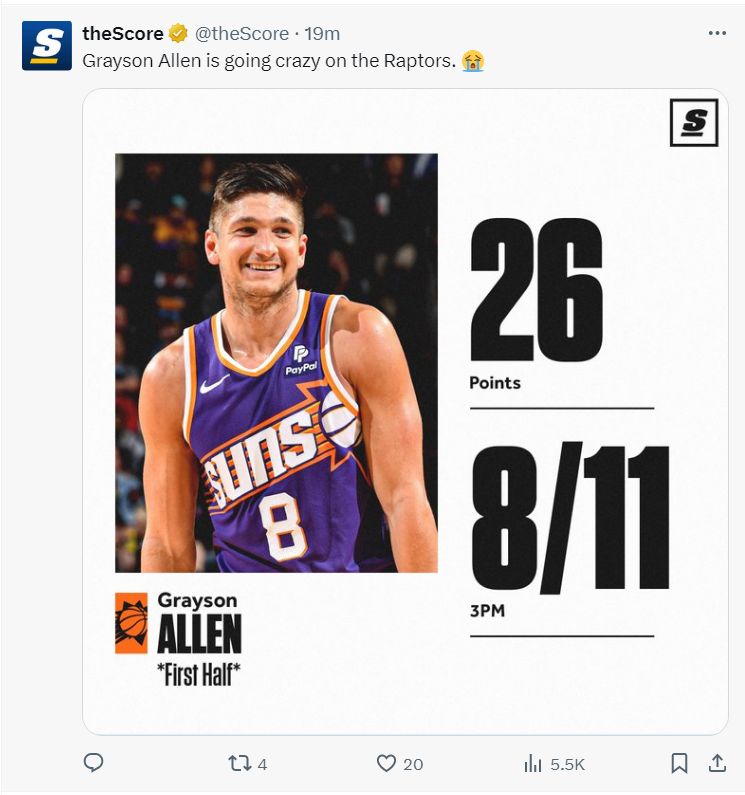Like the tweet with the heart icon
The image size is (745, 795).
coord(387,763)
